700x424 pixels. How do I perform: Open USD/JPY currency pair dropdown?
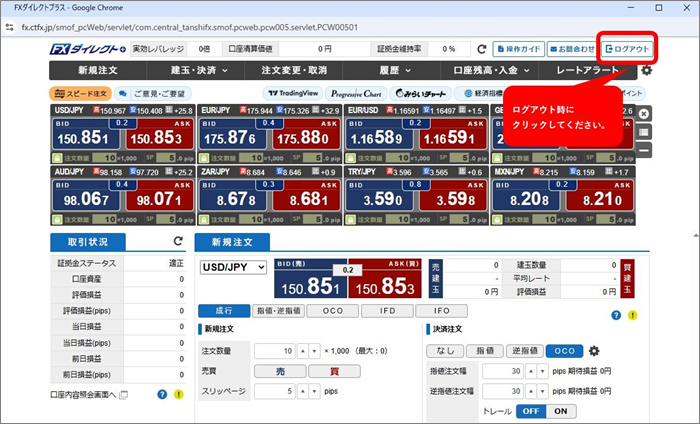coord(233,267)
